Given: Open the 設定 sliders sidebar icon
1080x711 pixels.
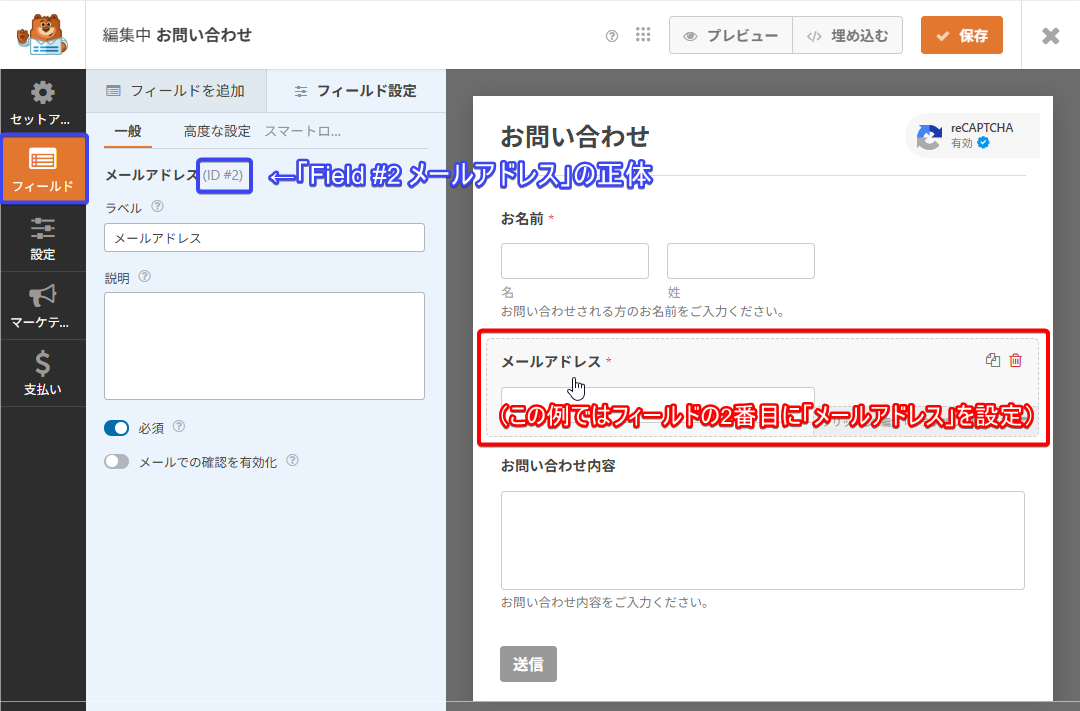Looking at the screenshot, I should (43, 238).
